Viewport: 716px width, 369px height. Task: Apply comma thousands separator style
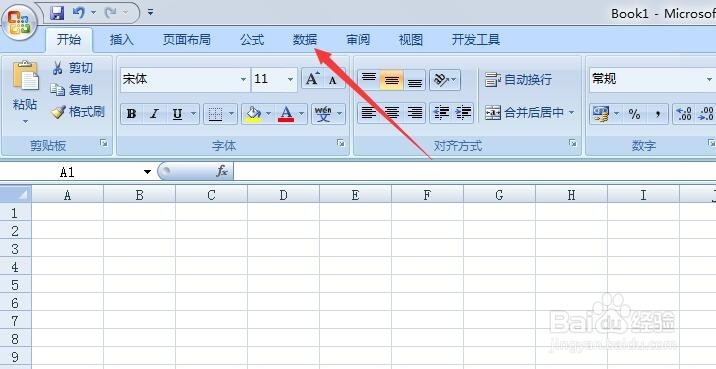click(658, 114)
